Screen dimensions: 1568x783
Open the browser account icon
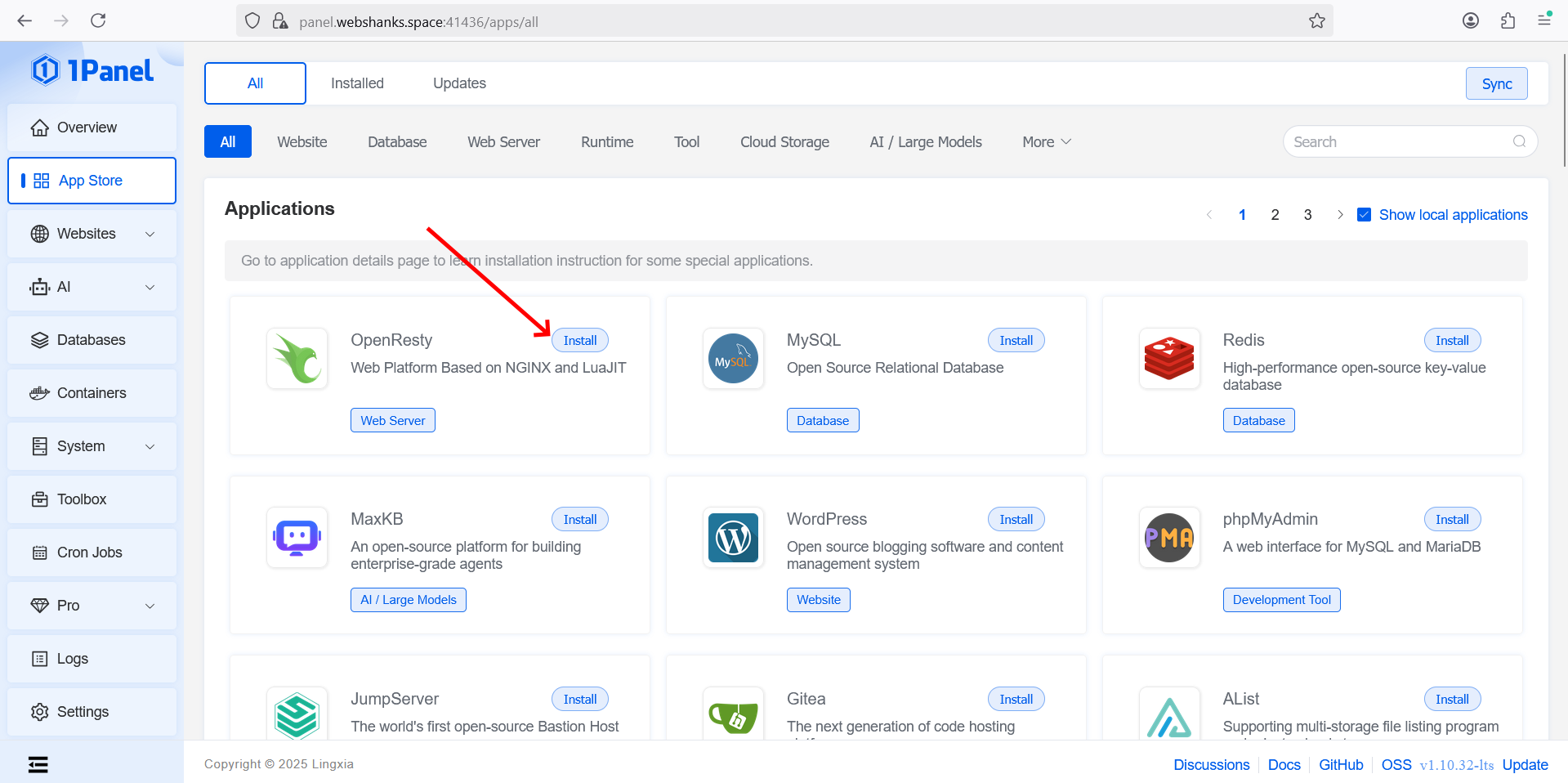click(x=1471, y=20)
